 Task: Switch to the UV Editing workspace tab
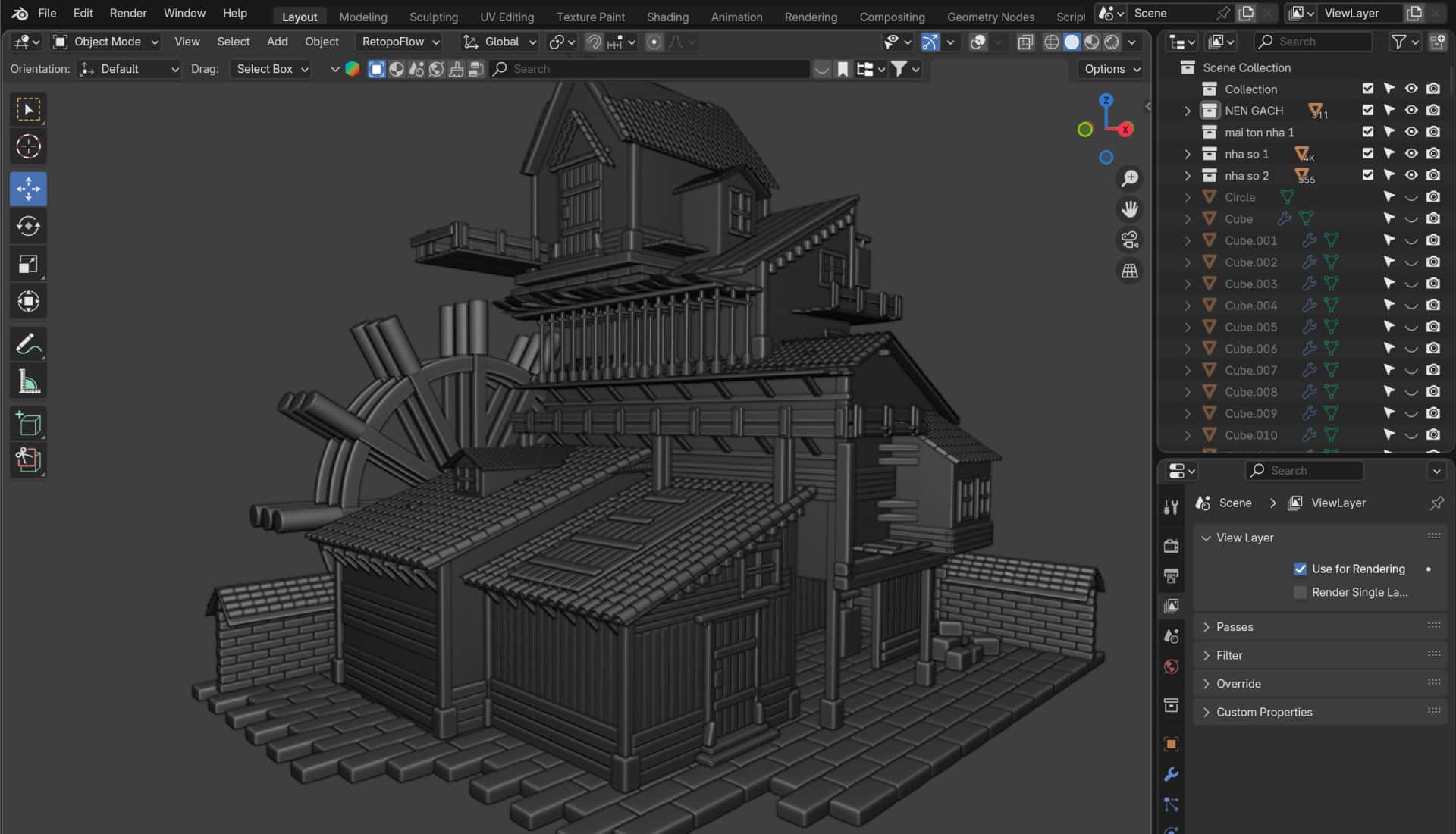pyautogui.click(x=507, y=16)
